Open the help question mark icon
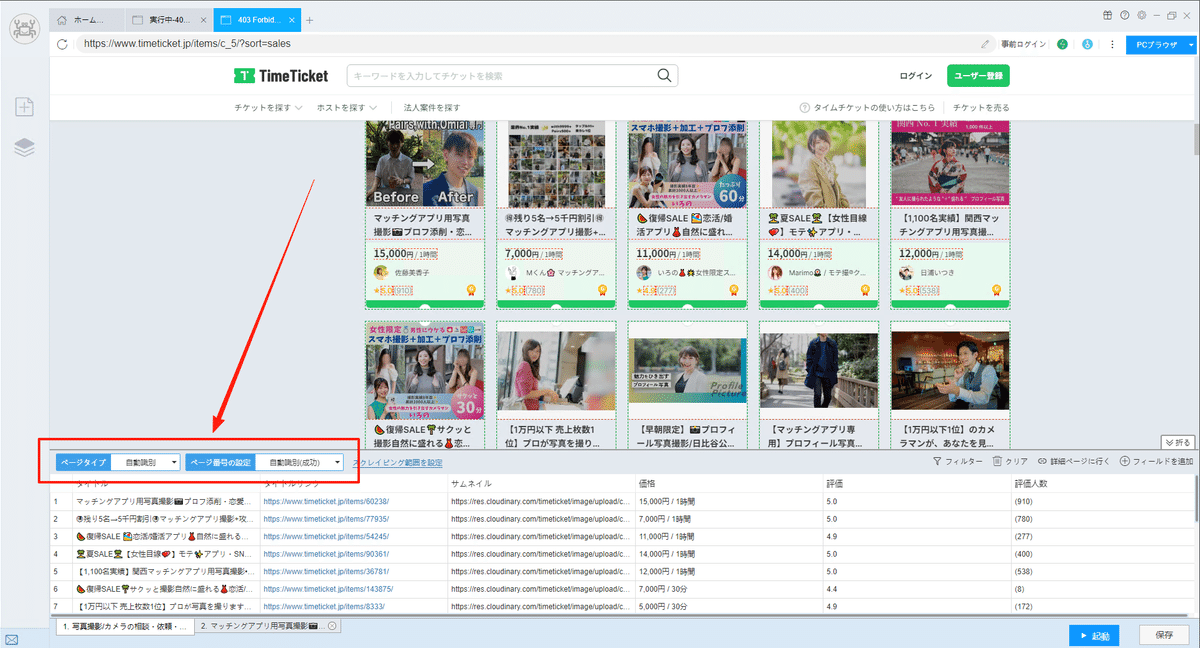The image size is (1200, 648). pyautogui.click(x=1125, y=15)
